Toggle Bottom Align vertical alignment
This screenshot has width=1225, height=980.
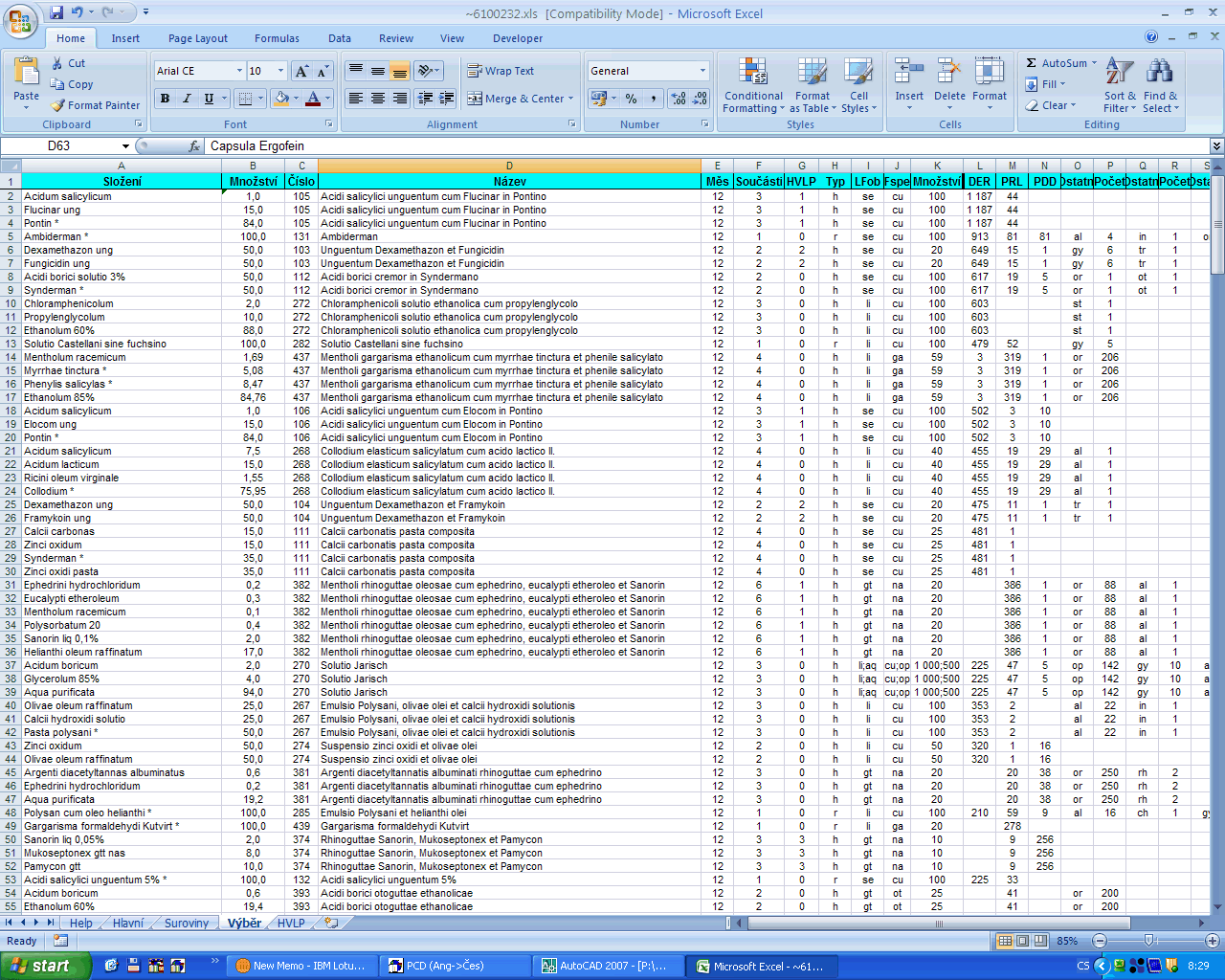[400, 71]
